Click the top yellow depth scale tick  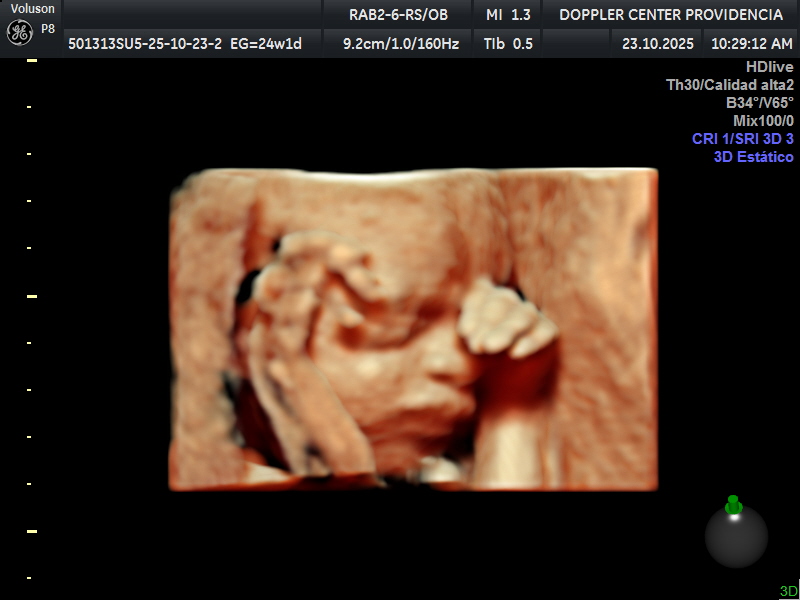(x=32, y=61)
